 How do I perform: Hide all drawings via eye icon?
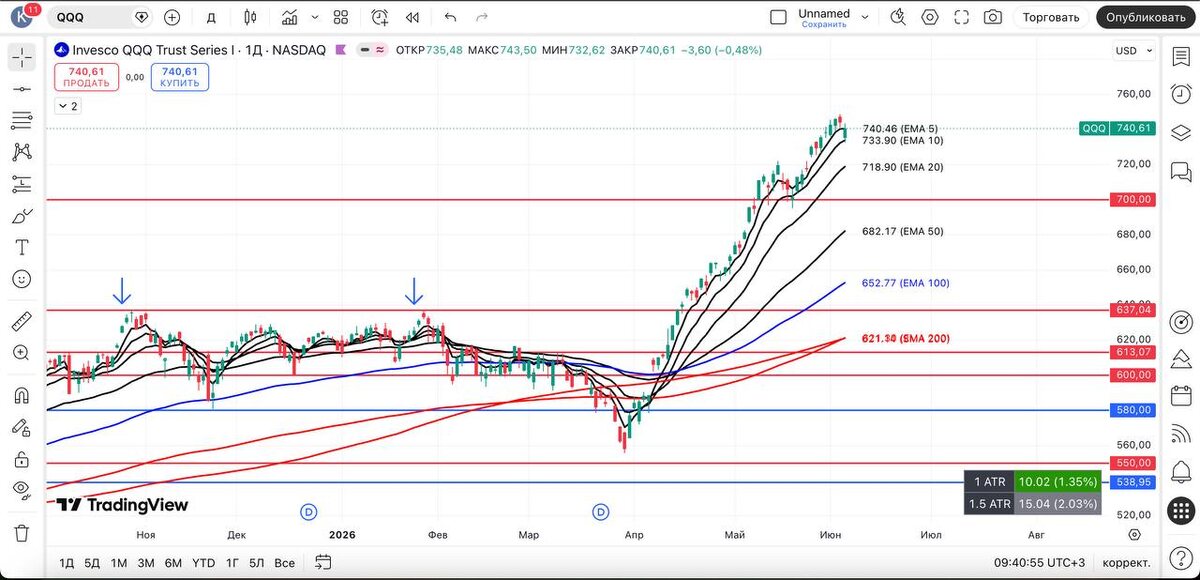pyautogui.click(x=22, y=490)
